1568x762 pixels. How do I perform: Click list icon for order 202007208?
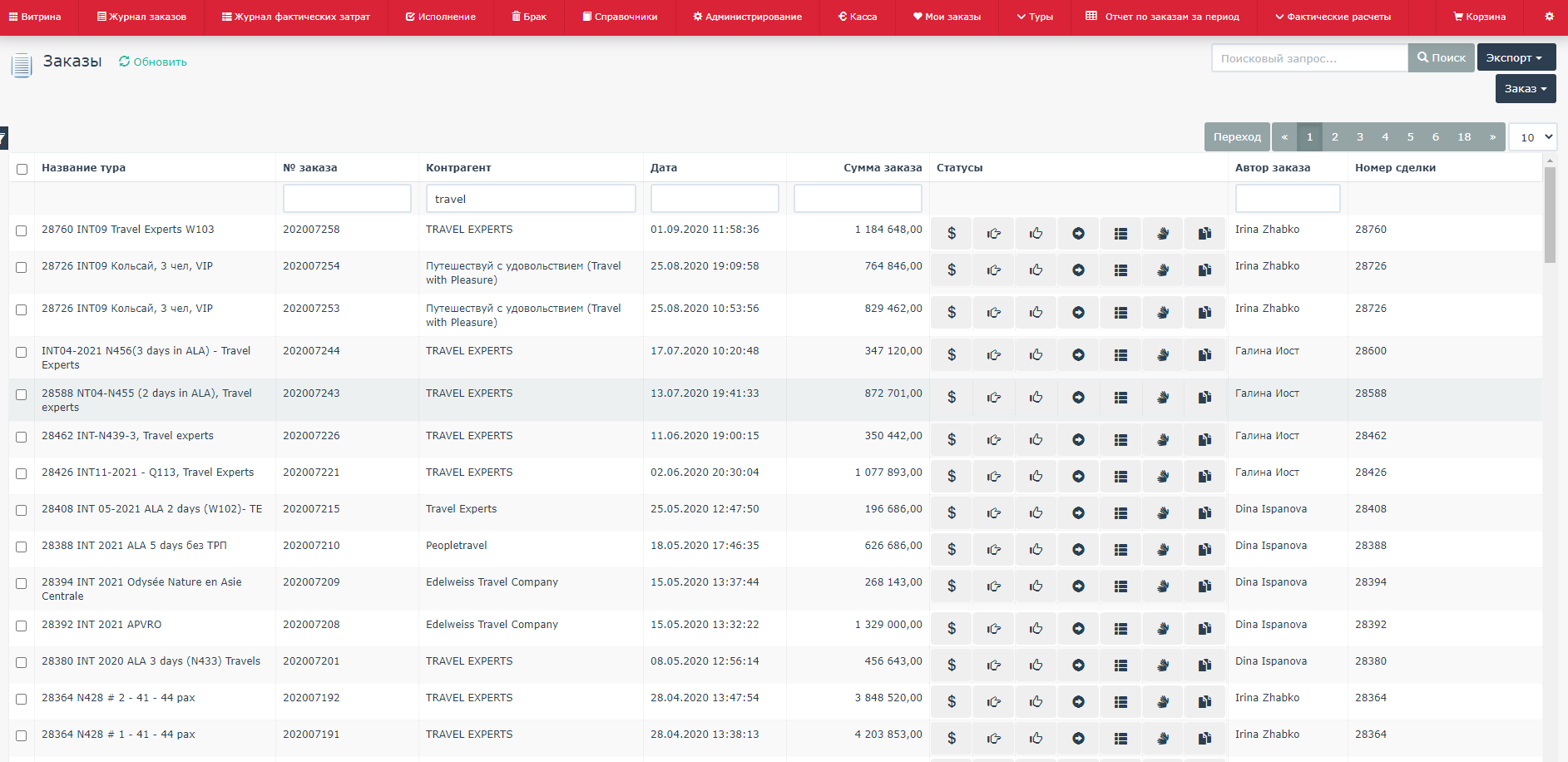pyautogui.click(x=1120, y=629)
